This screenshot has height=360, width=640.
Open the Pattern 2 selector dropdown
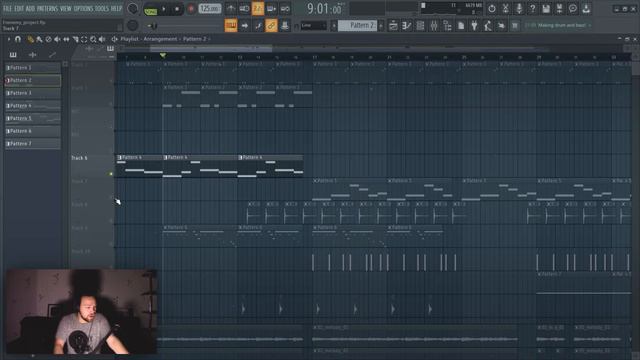(358, 26)
